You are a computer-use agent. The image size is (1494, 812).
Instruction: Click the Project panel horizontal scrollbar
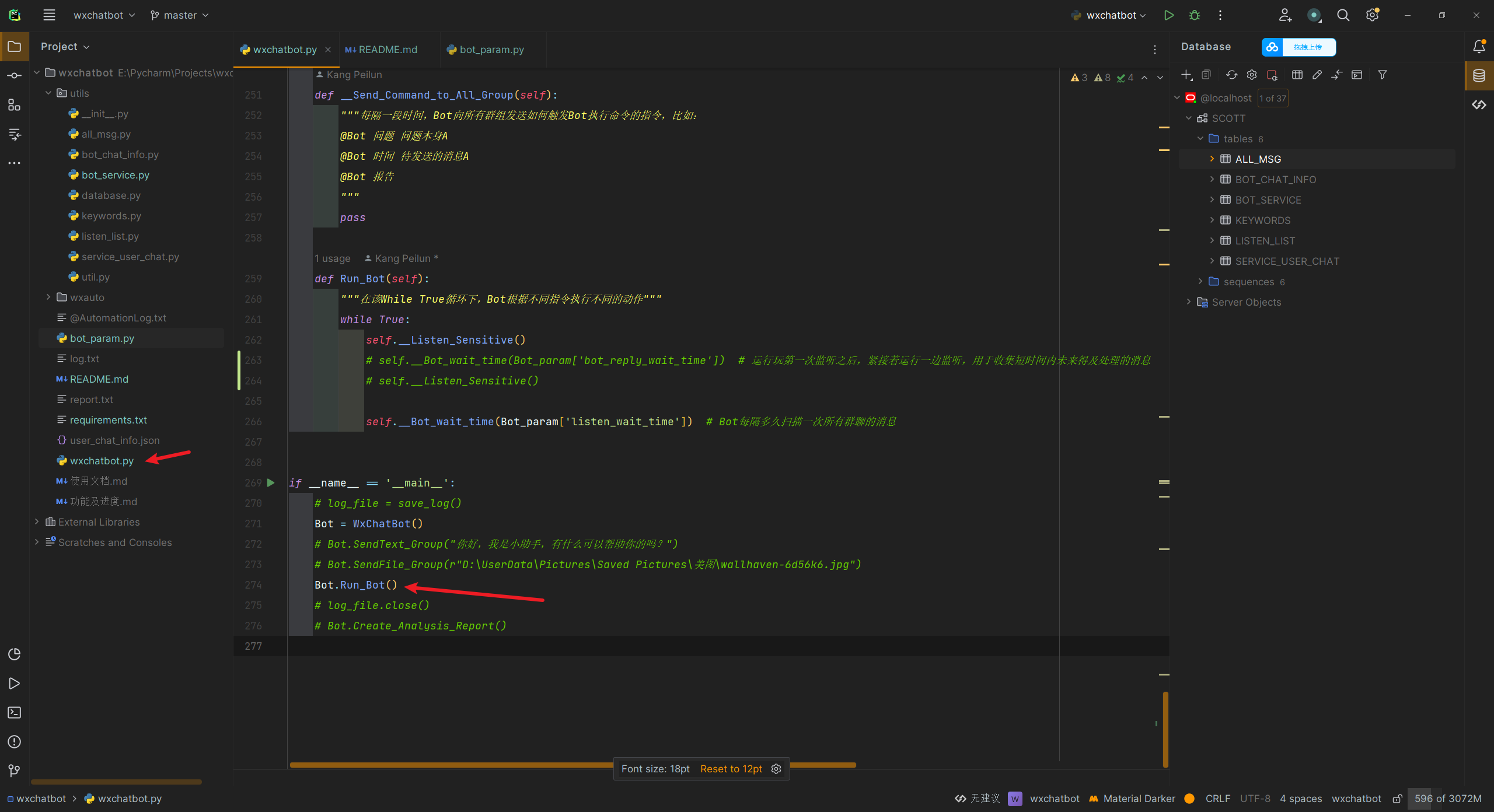click(116, 782)
